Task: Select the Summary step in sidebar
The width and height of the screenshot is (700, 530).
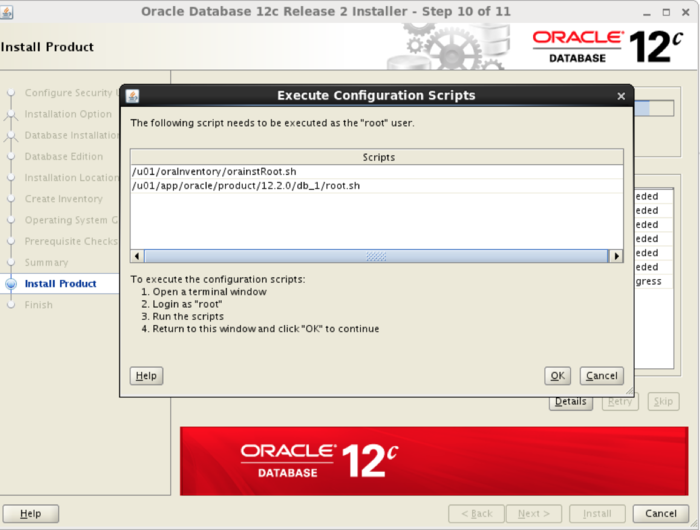Action: [46, 263]
